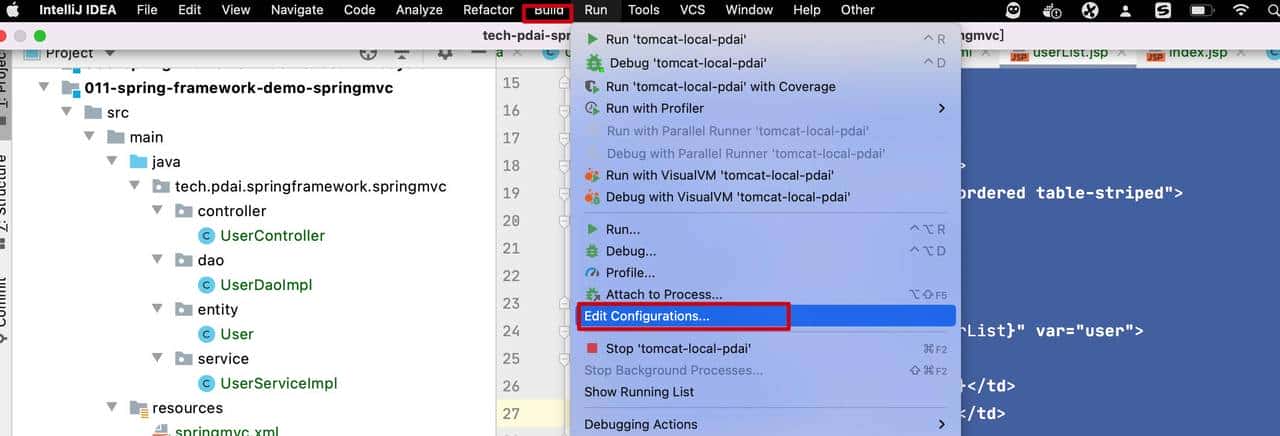
Task: Open the File menu
Action: point(146,10)
